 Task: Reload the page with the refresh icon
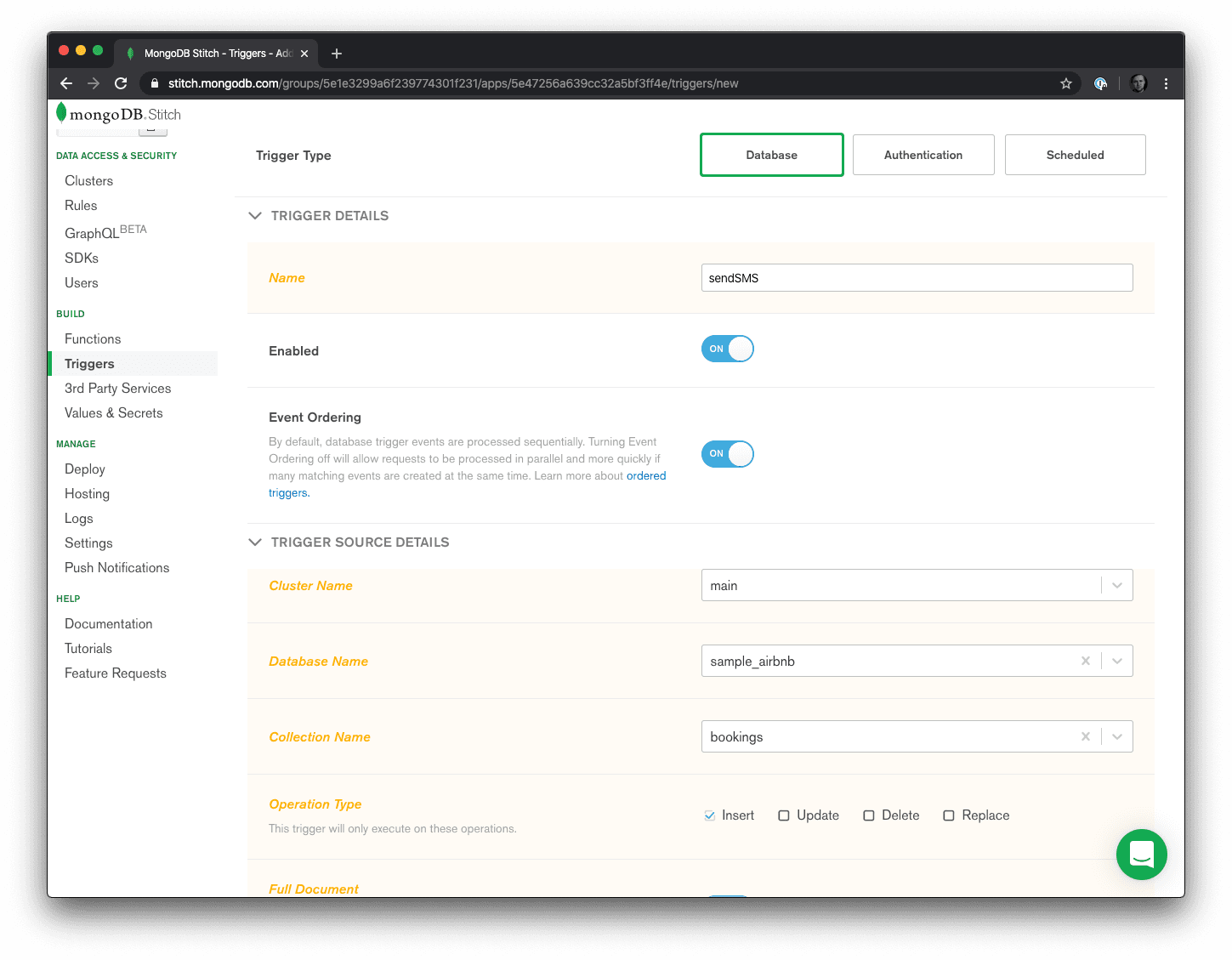coord(121,83)
